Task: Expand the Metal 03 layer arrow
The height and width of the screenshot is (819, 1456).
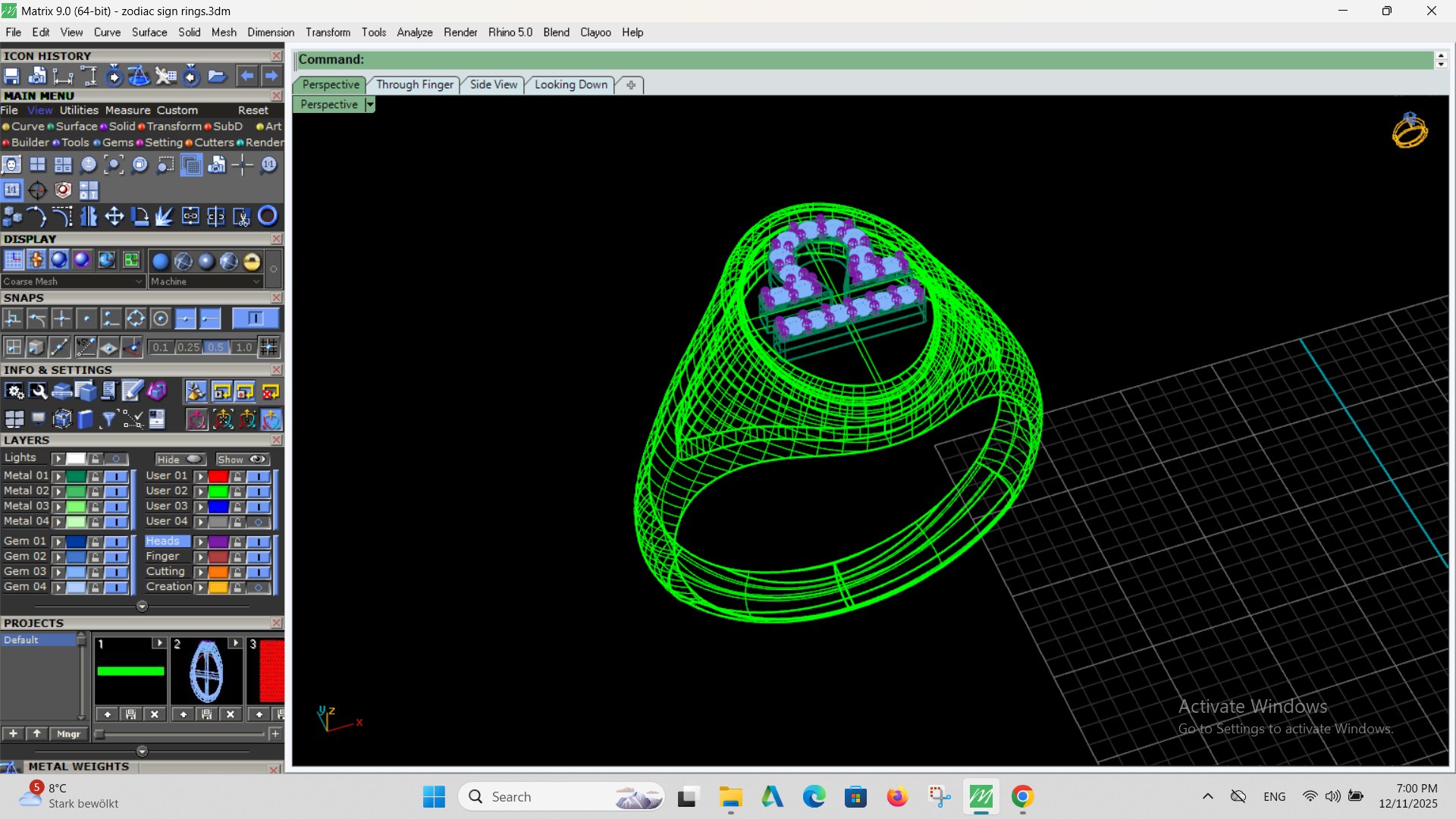Action: coord(58,507)
